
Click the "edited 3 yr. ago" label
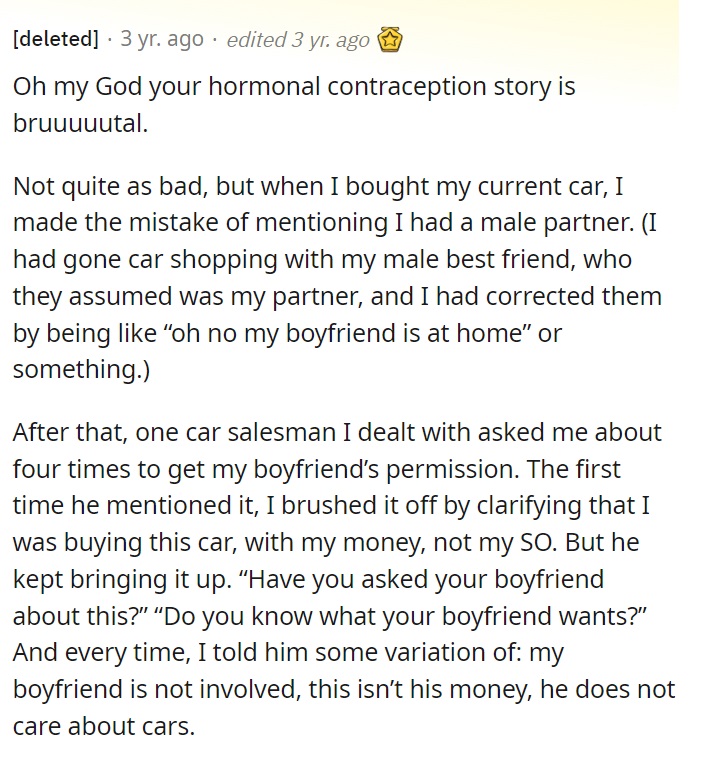click(x=298, y=40)
